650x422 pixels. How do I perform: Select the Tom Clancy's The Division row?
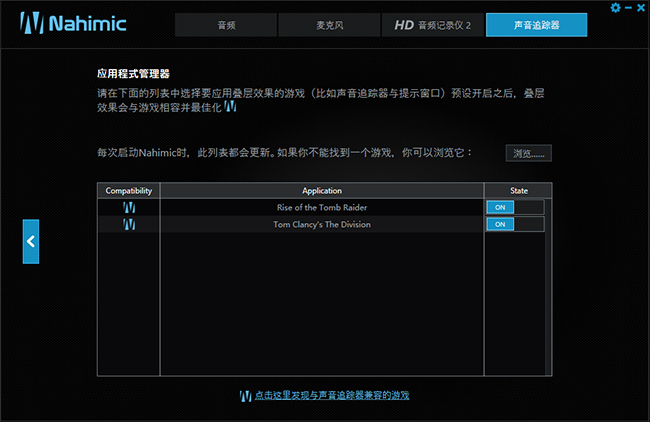(x=322, y=224)
